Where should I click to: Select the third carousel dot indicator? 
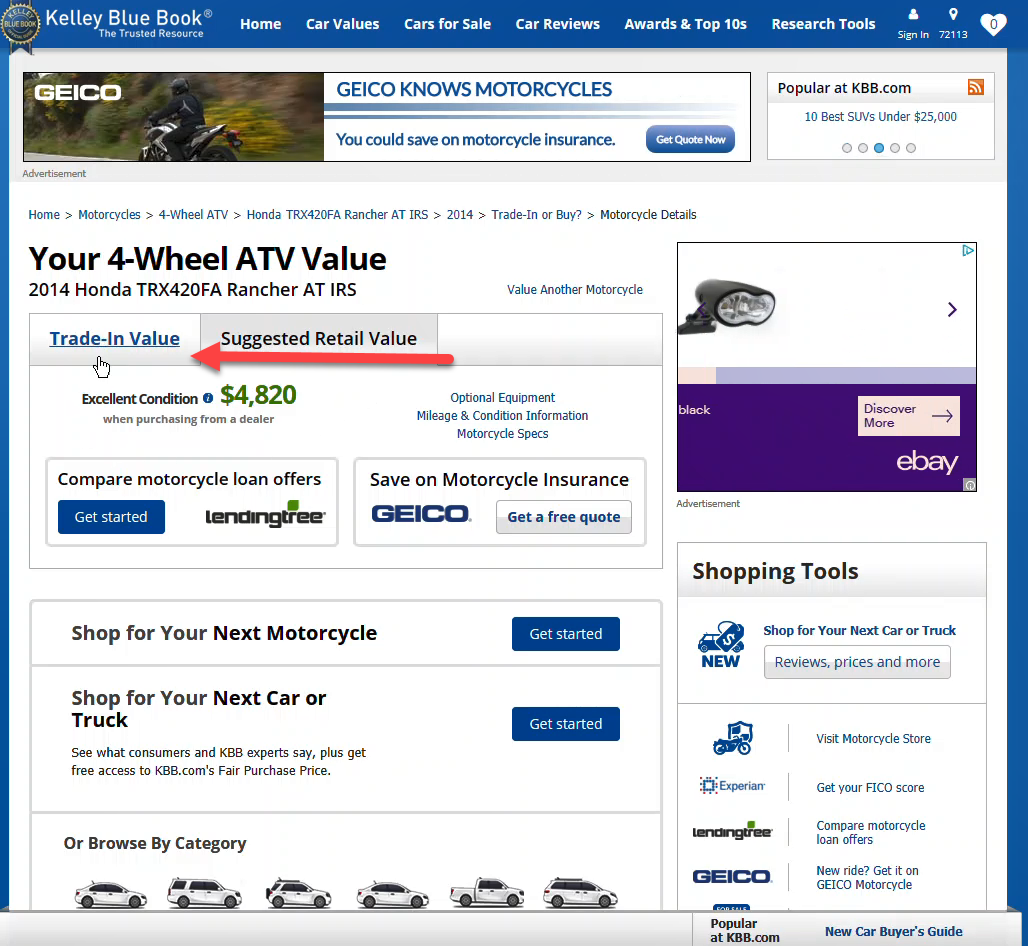pyautogui.click(x=879, y=148)
